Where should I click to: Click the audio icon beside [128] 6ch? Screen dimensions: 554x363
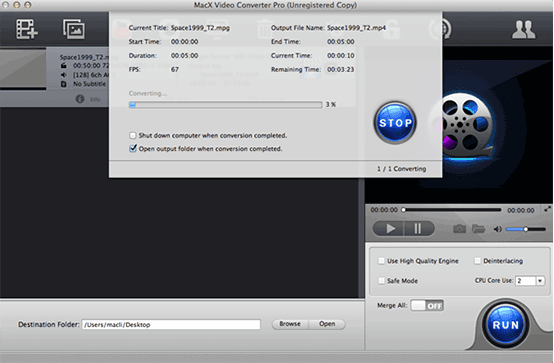[64, 75]
